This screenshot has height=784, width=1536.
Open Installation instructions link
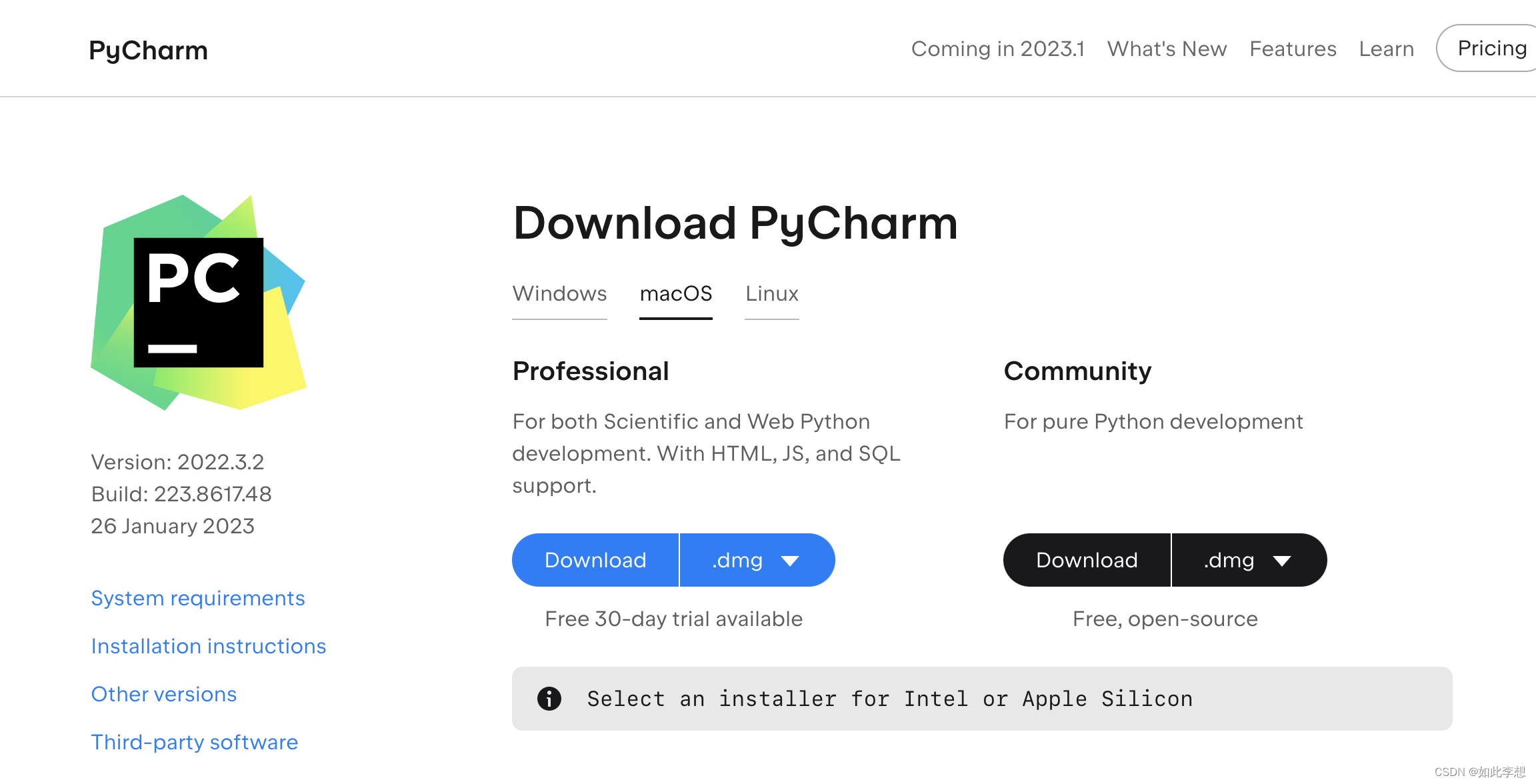(x=209, y=646)
